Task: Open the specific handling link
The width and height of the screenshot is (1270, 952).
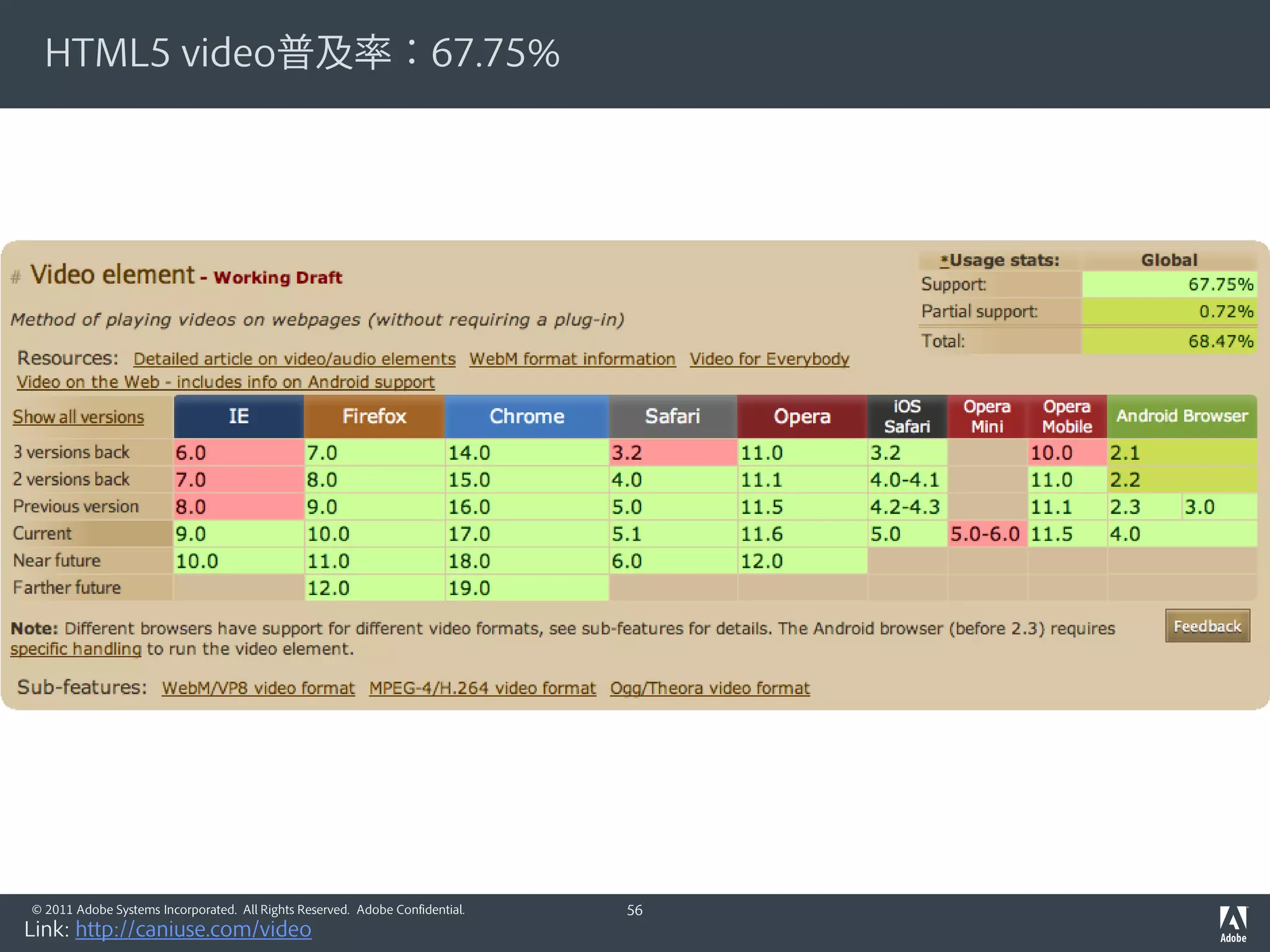Action: point(76,649)
